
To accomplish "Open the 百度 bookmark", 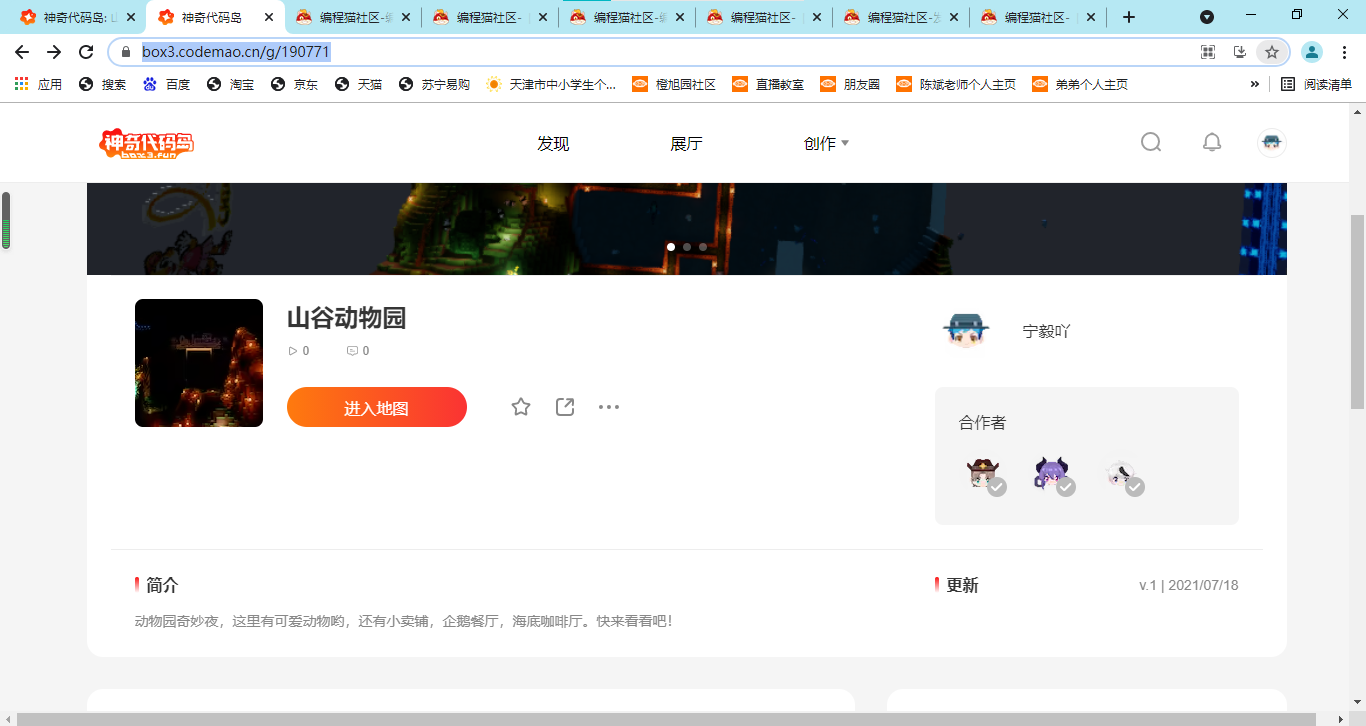I will click(x=166, y=84).
